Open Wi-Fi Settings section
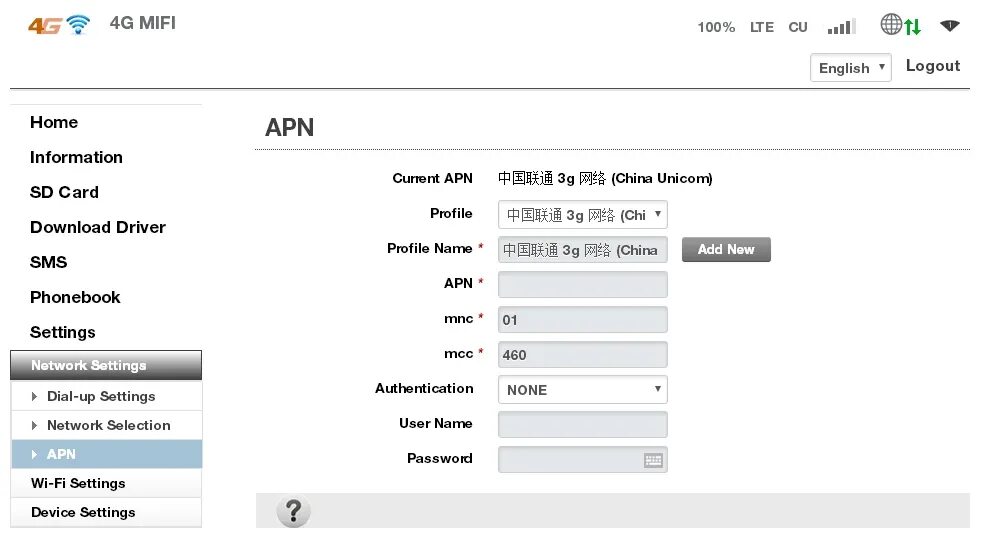Viewport: 999px width, 555px height. click(x=106, y=483)
